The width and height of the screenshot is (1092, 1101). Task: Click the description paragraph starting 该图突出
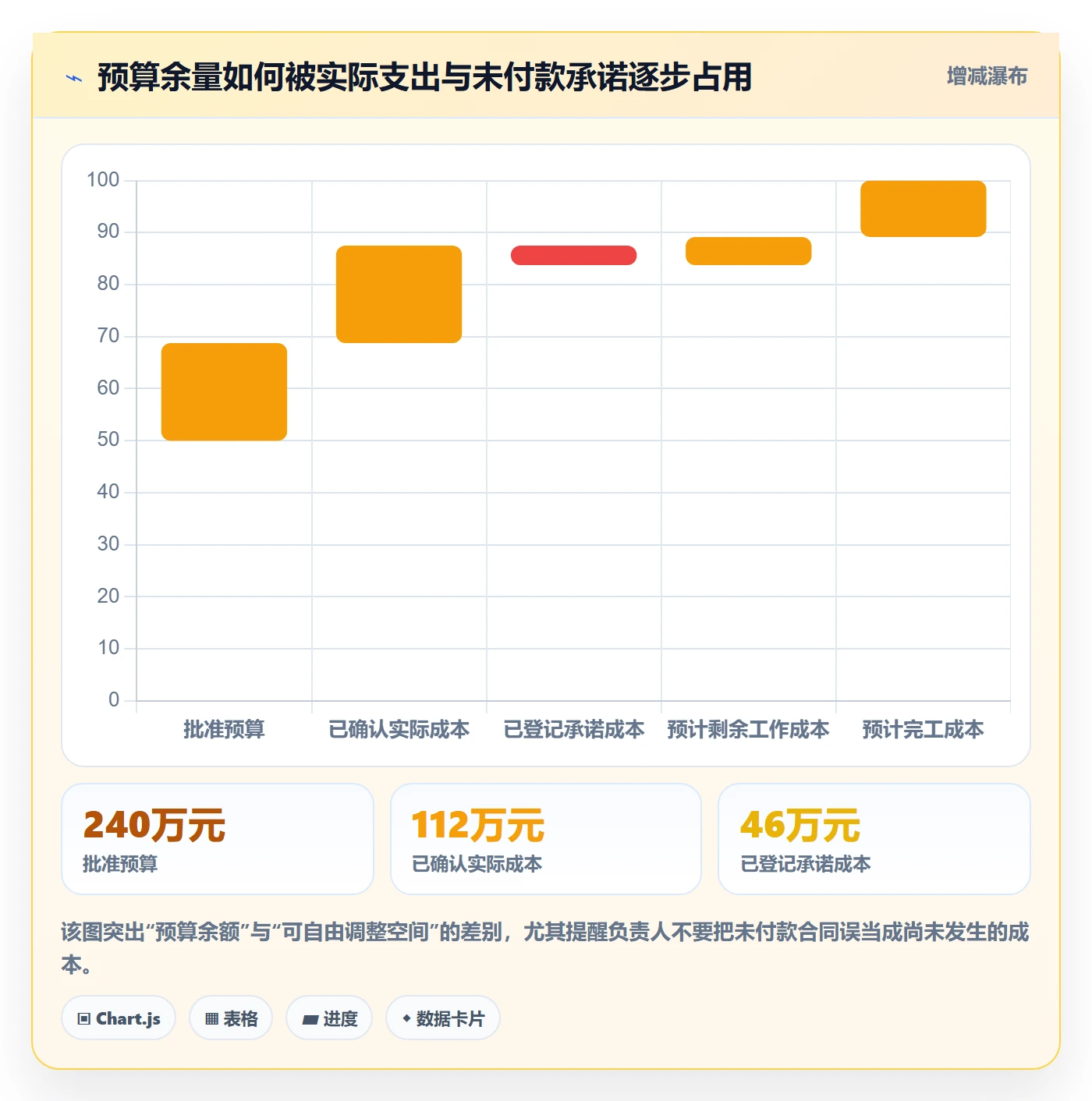click(545, 947)
